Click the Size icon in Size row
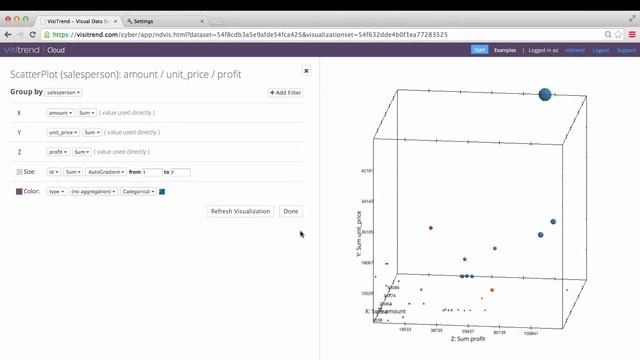The width and height of the screenshot is (640, 360). coord(19,172)
